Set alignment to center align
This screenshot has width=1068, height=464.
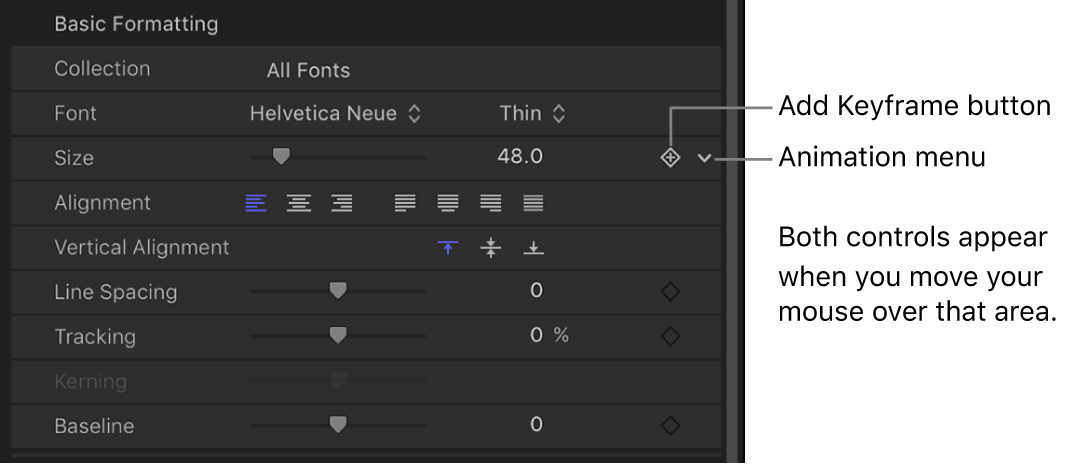pyautogui.click(x=298, y=203)
